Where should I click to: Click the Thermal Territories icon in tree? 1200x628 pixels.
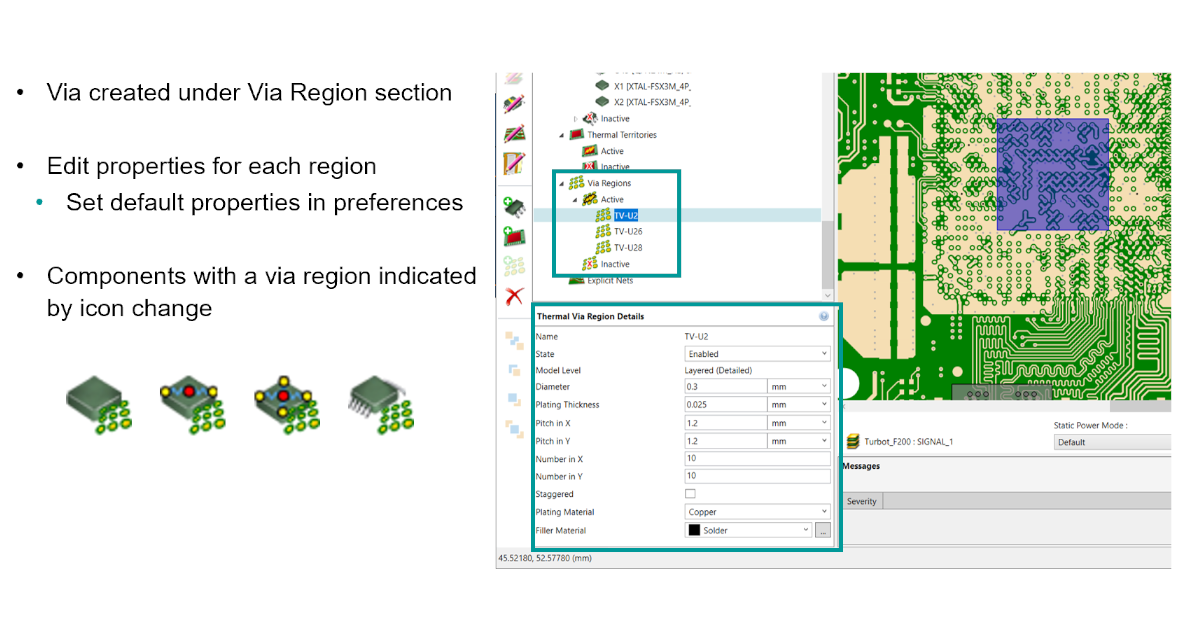coord(576,135)
